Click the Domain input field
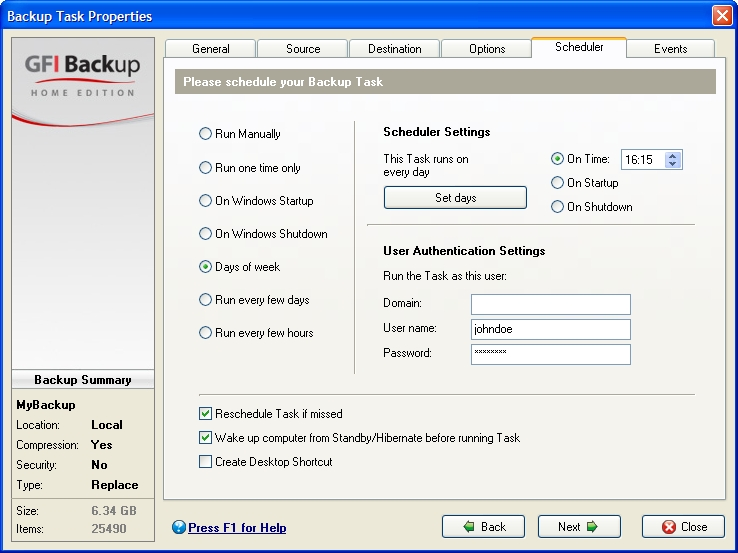738x553 pixels. tap(551, 305)
